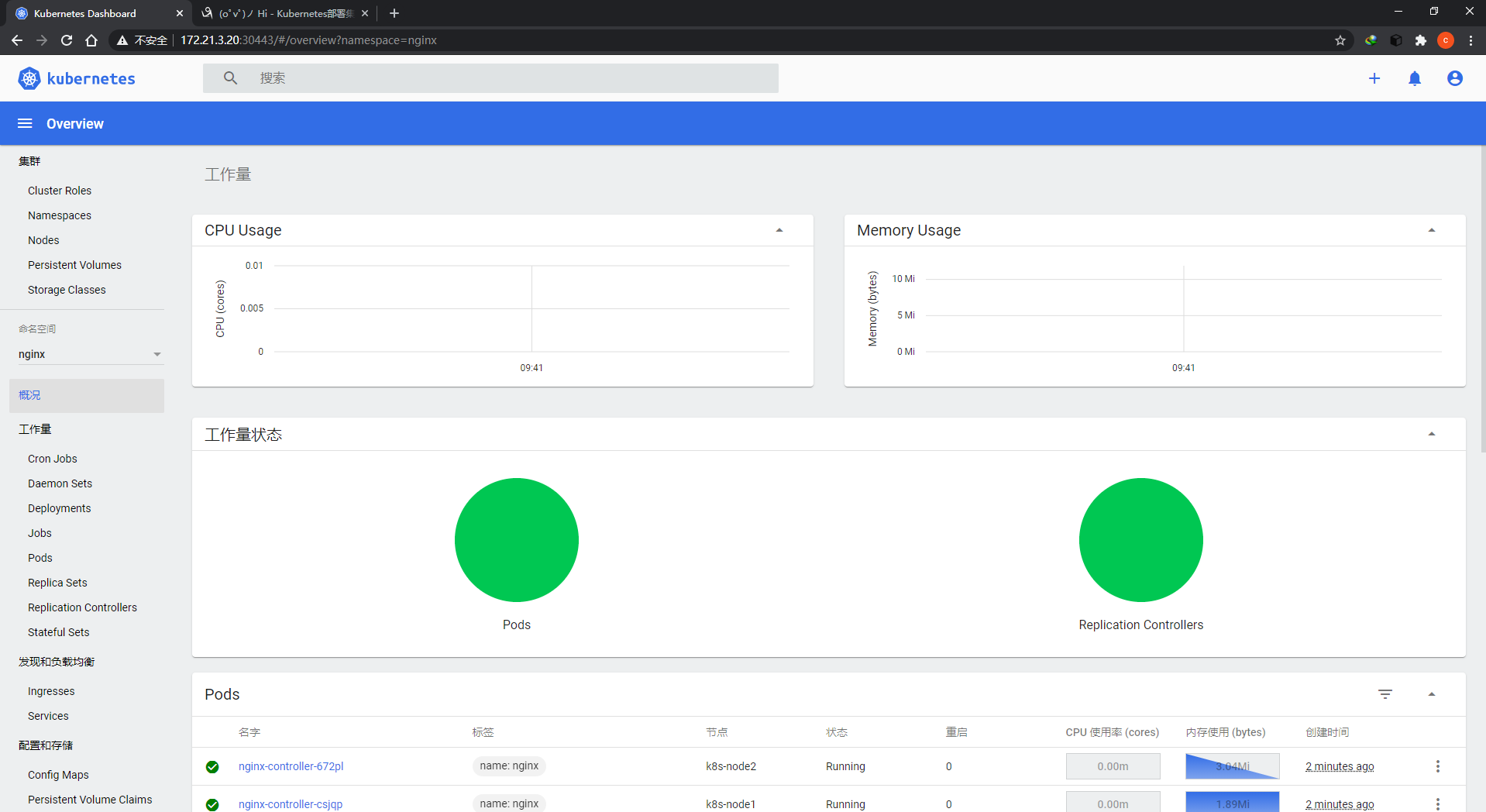Open Replication Controllers in sidebar
The height and width of the screenshot is (812, 1486).
click(x=82, y=607)
